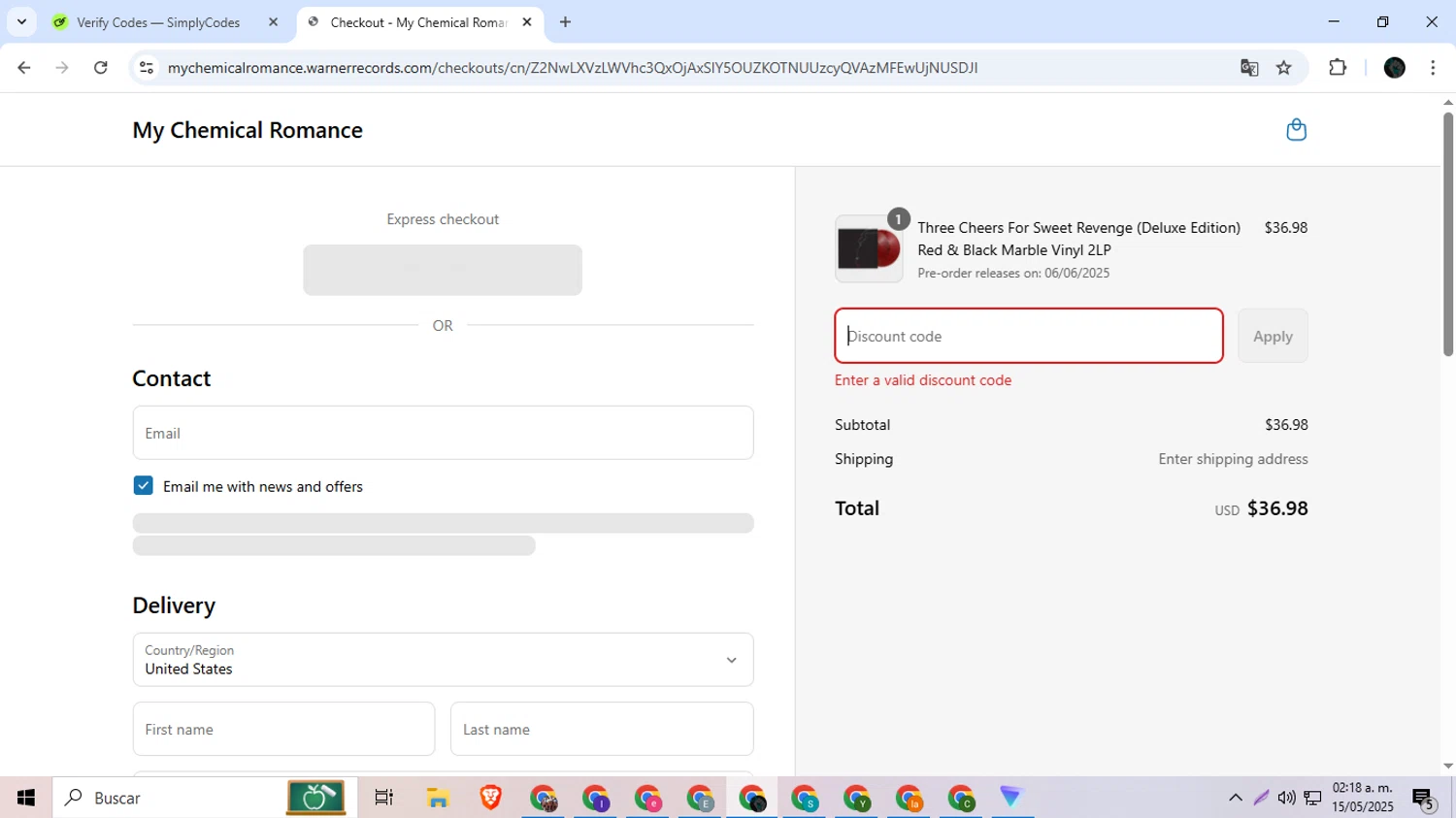Go to My Chemical Romance store home
Viewport: 1456px width, 818px height.
click(x=248, y=130)
